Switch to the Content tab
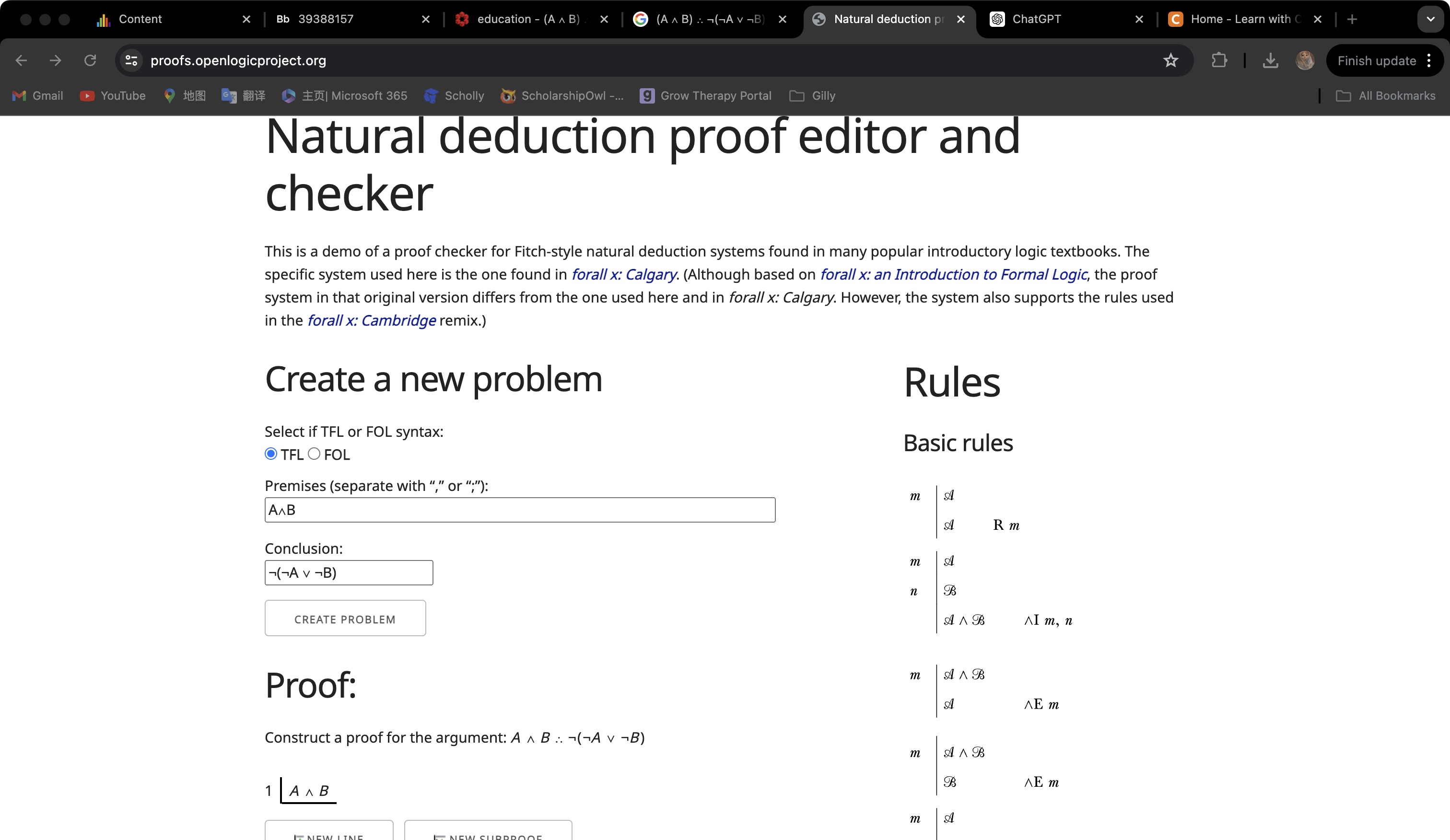The height and width of the screenshot is (840, 1450). tap(140, 19)
